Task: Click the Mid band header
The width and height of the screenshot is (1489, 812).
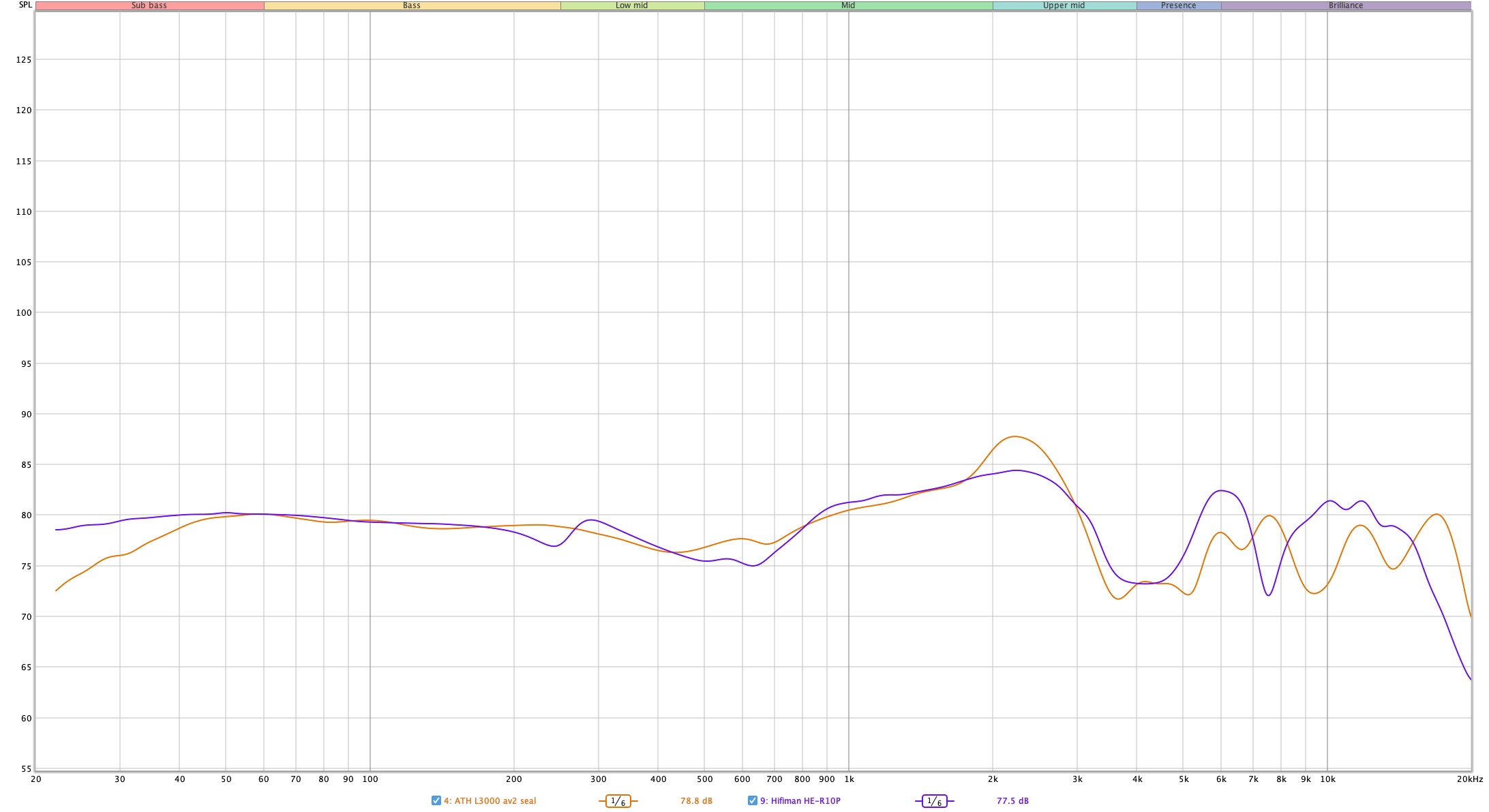Action: pyautogui.click(x=848, y=5)
